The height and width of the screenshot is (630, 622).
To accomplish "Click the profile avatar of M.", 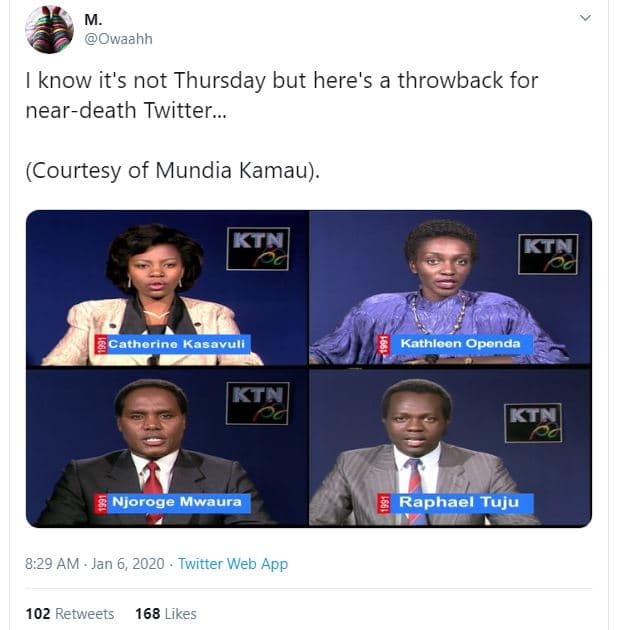I will (x=49, y=29).
